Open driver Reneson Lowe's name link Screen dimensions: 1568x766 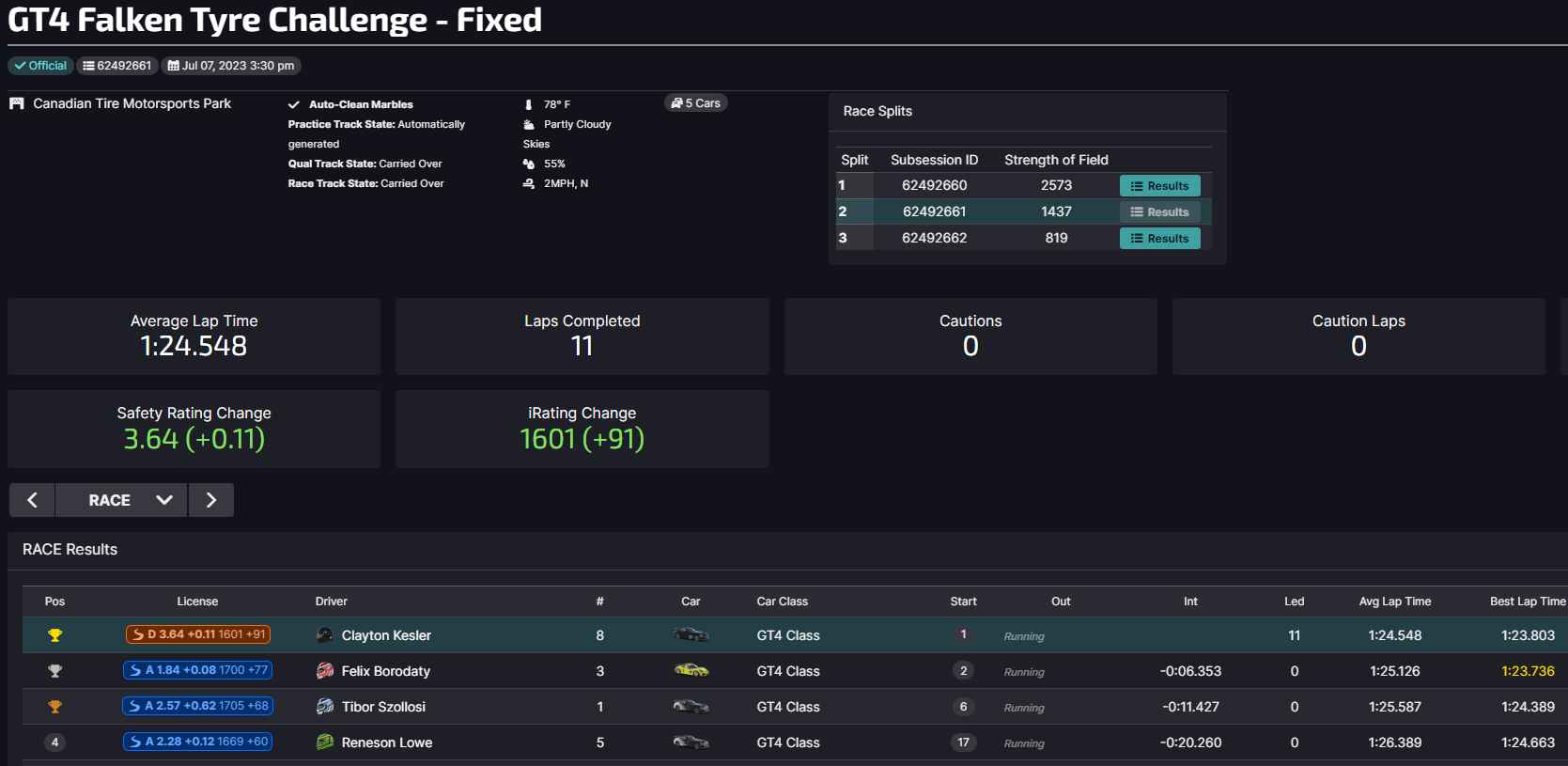pos(387,743)
